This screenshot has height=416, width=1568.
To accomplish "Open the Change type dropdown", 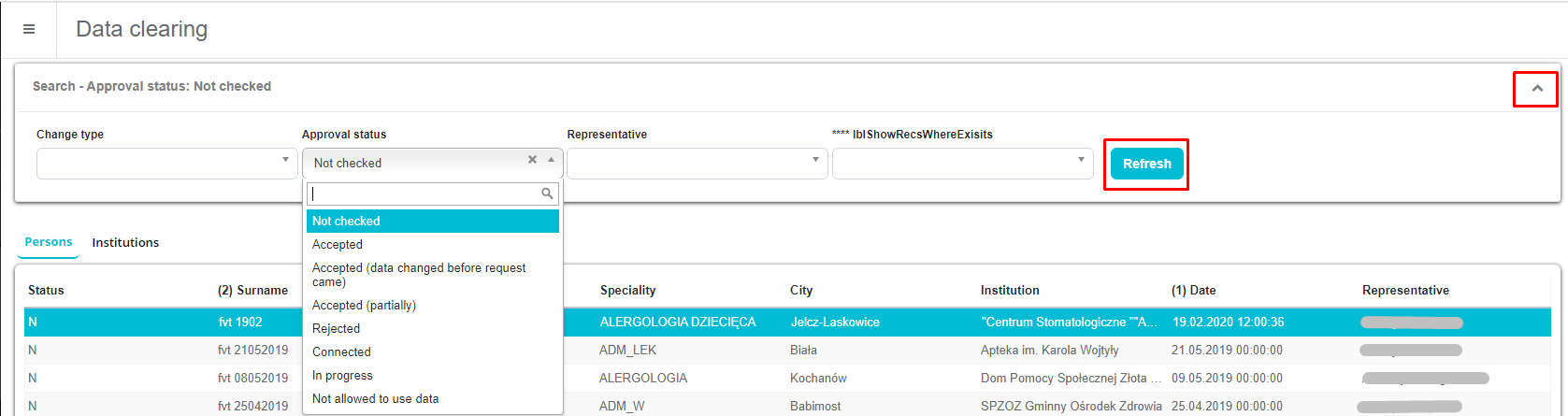I will pos(166,163).
